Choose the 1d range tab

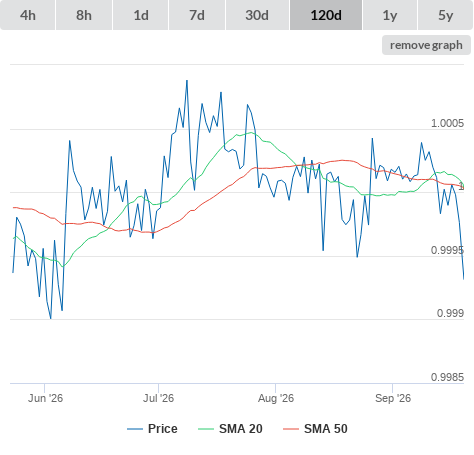141,15
